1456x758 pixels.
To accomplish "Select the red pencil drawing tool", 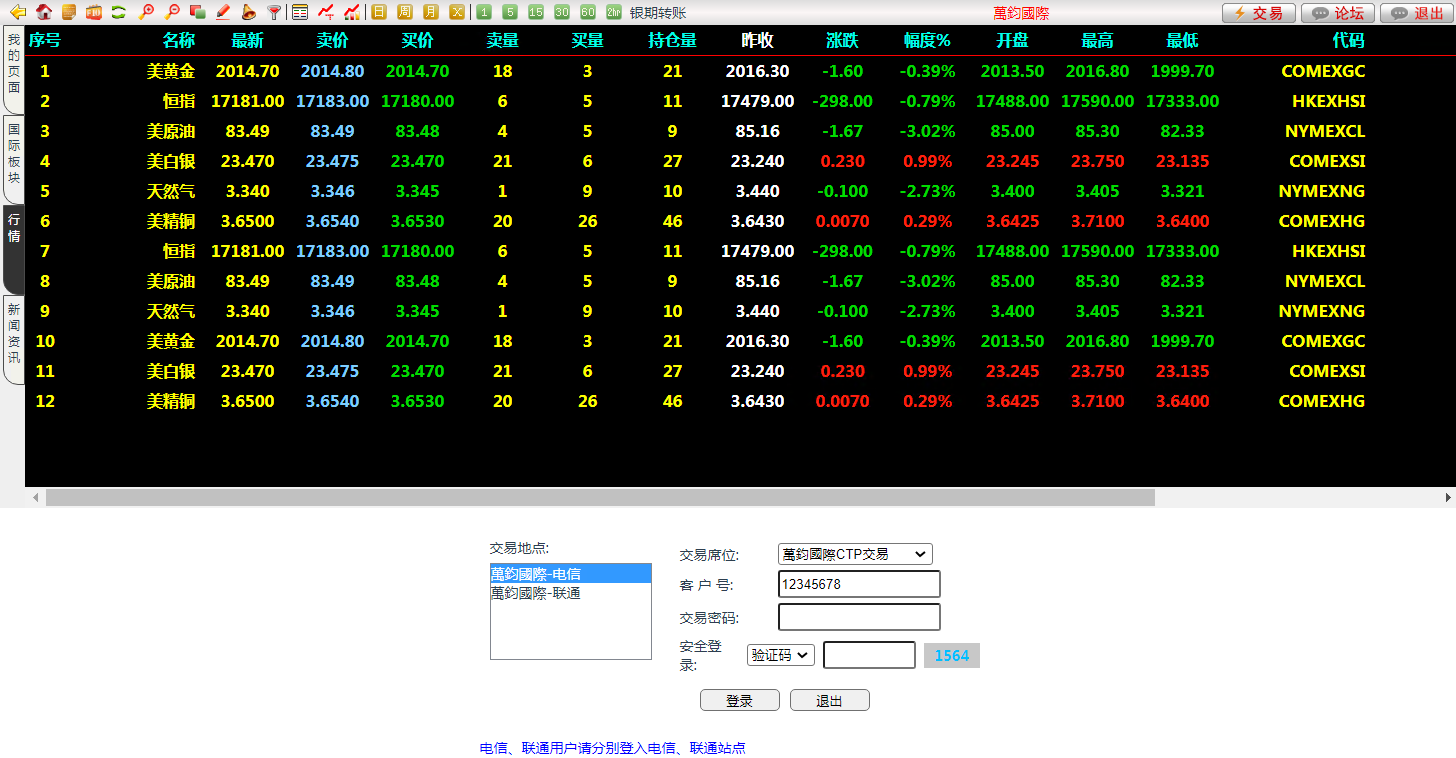I will point(223,12).
